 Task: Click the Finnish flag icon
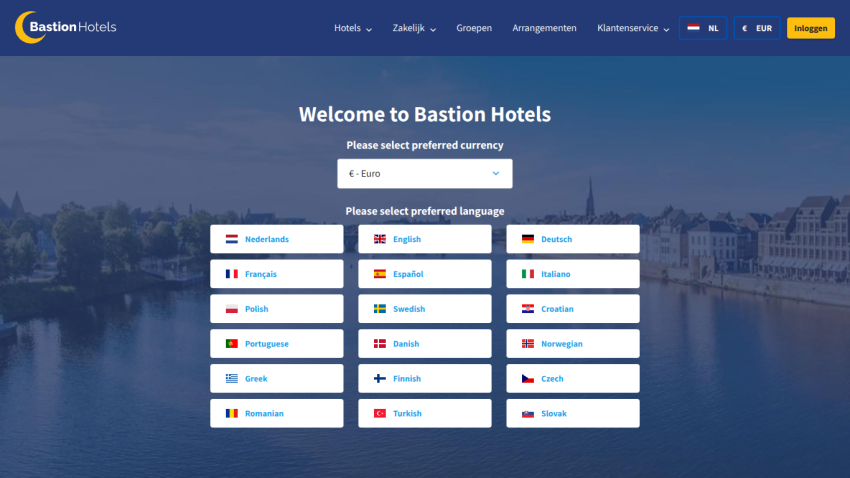tap(379, 378)
